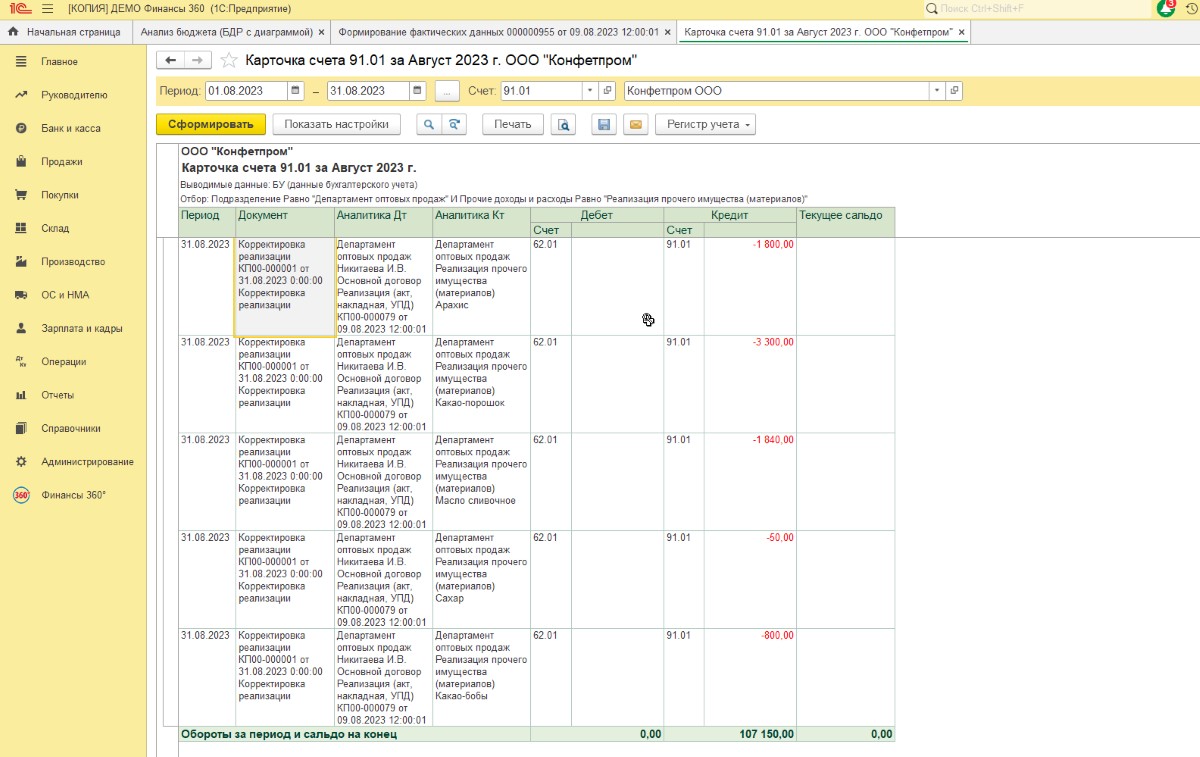Click the Текущее сальдо column header
Screen dimensions: 1200x757
(845, 222)
